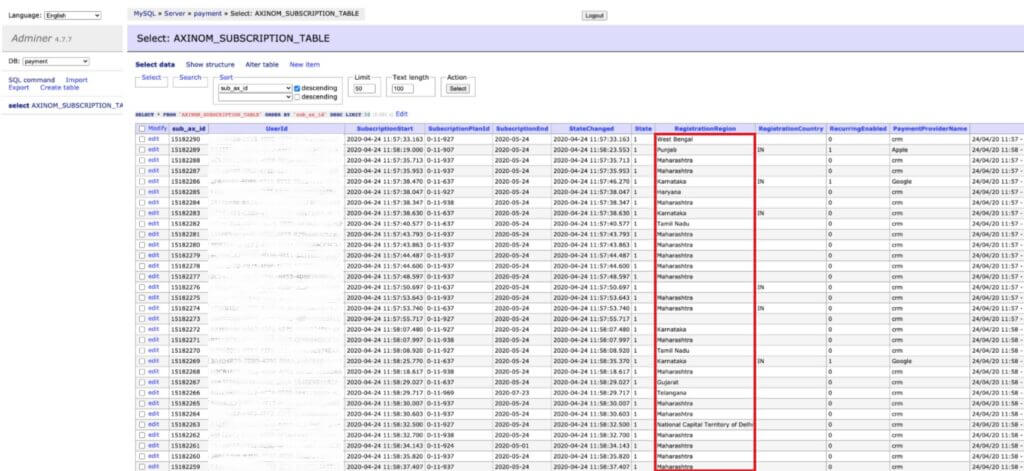The image size is (1024, 471).
Task: Open the Show structure tab
Action: tap(210, 65)
